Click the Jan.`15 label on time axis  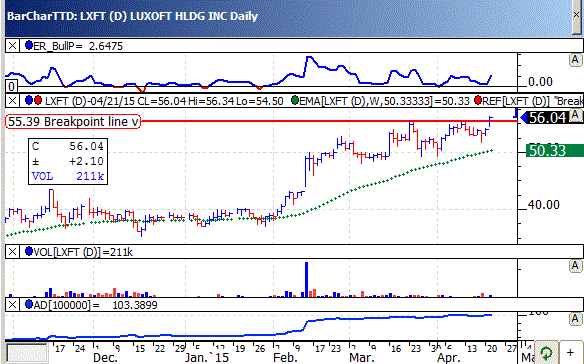(207, 358)
